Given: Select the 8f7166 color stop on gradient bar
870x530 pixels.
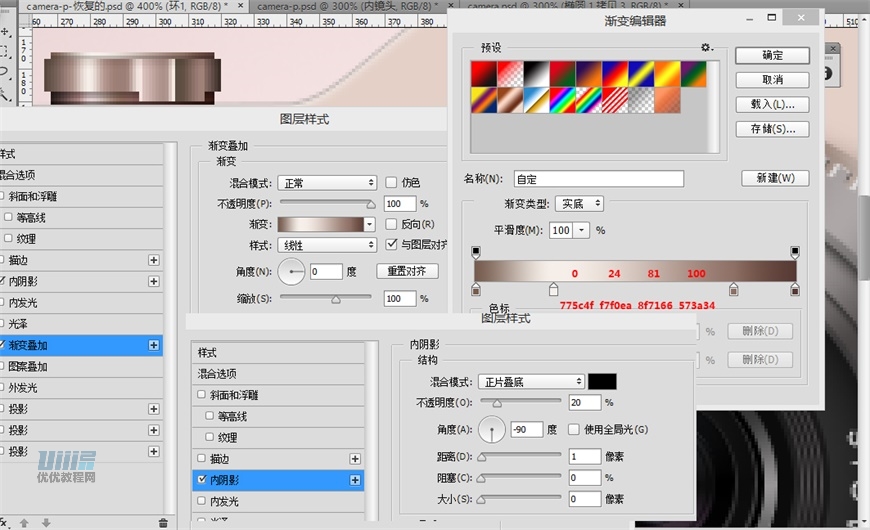Looking at the screenshot, I should point(734,289).
